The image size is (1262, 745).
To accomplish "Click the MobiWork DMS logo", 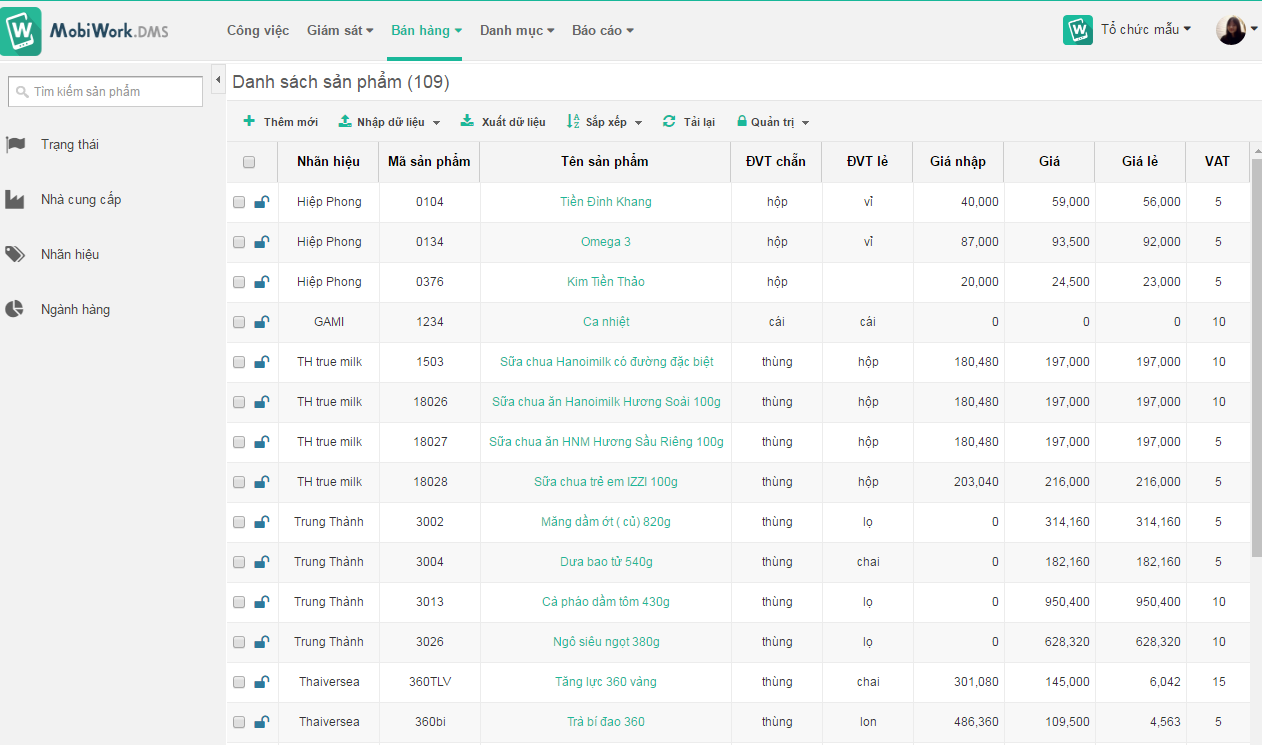I will 85,31.
